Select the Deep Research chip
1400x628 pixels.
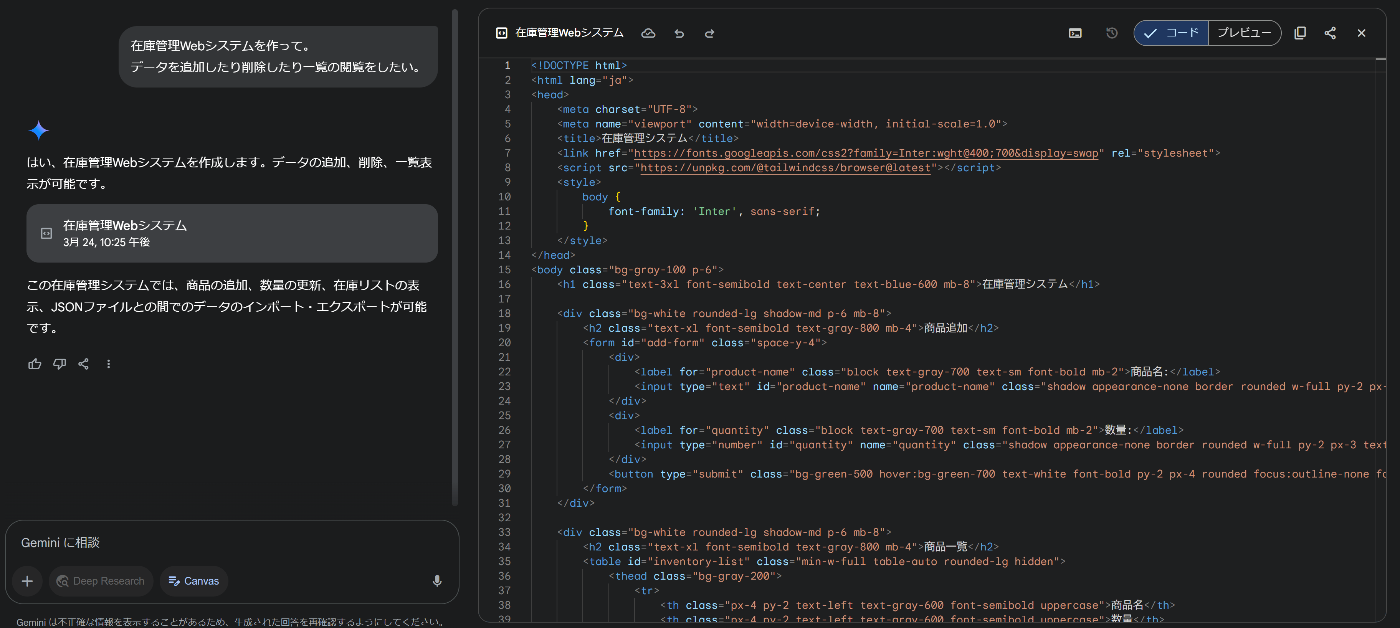101,581
